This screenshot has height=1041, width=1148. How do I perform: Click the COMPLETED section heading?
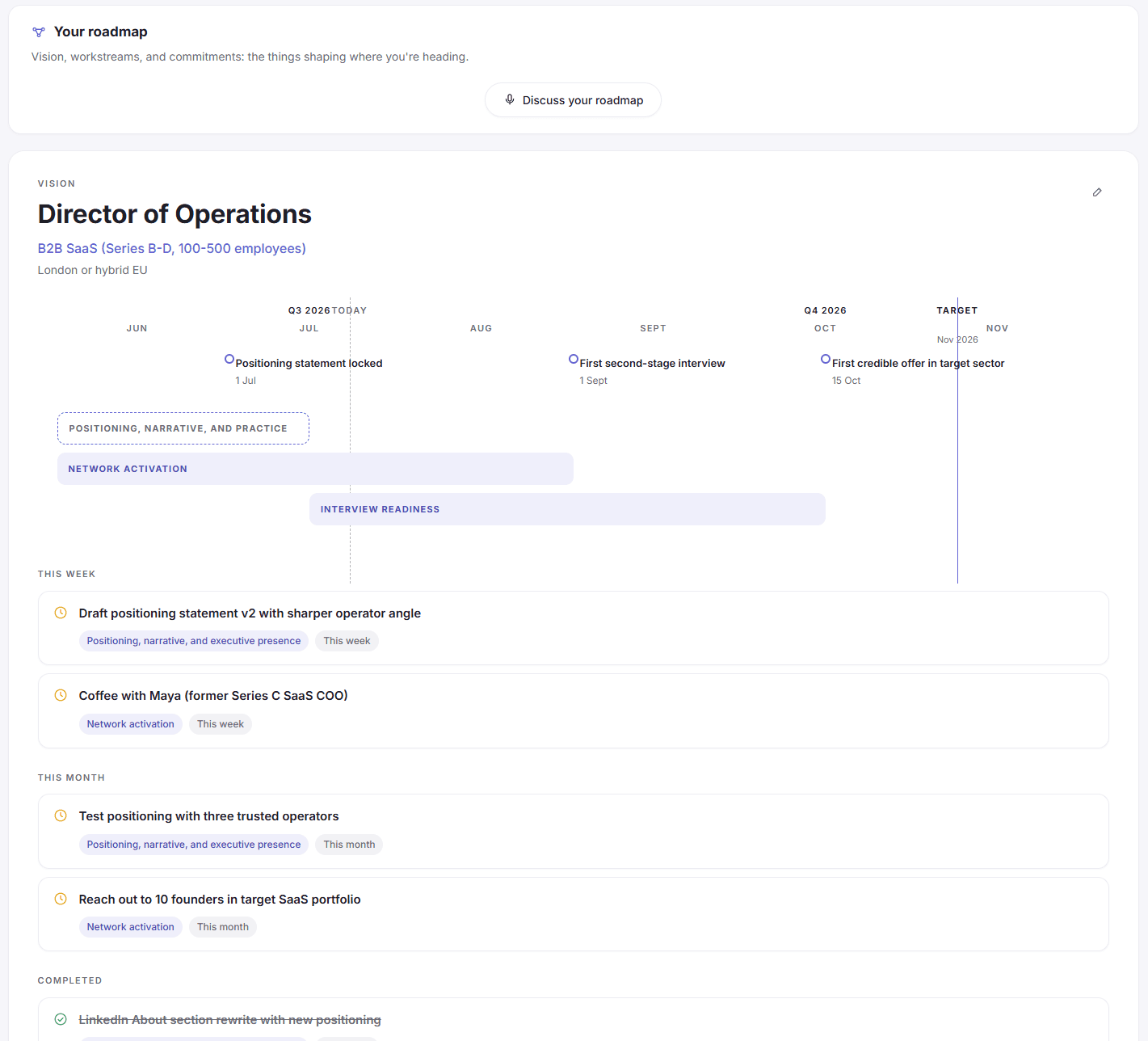(x=70, y=980)
